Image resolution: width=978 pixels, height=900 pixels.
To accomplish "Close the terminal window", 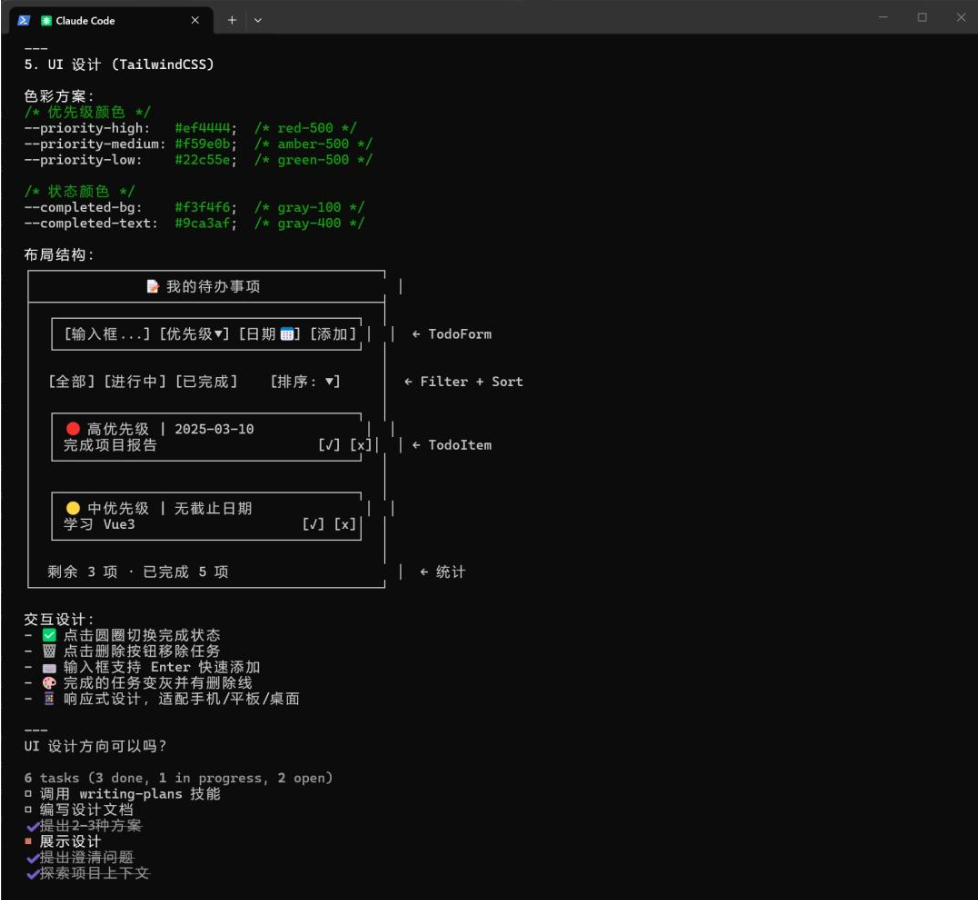I will coord(961,17).
